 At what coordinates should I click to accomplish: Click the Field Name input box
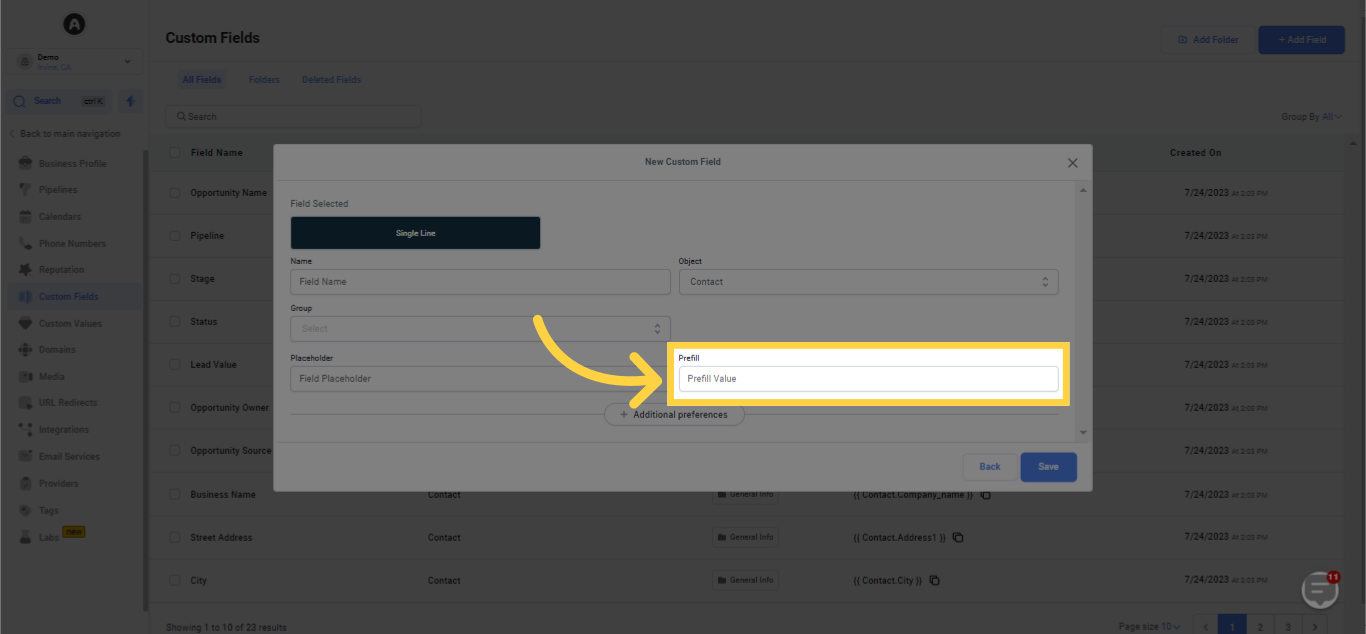(480, 282)
